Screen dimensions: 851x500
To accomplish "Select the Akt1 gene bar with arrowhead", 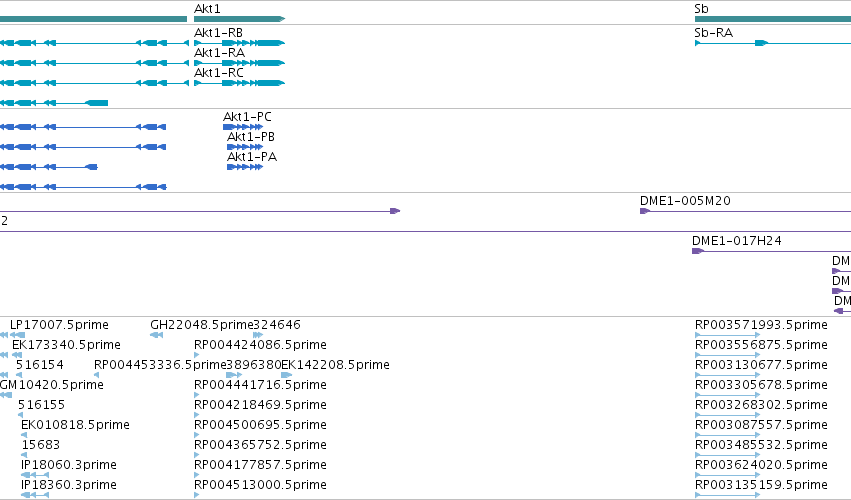I will [239, 19].
